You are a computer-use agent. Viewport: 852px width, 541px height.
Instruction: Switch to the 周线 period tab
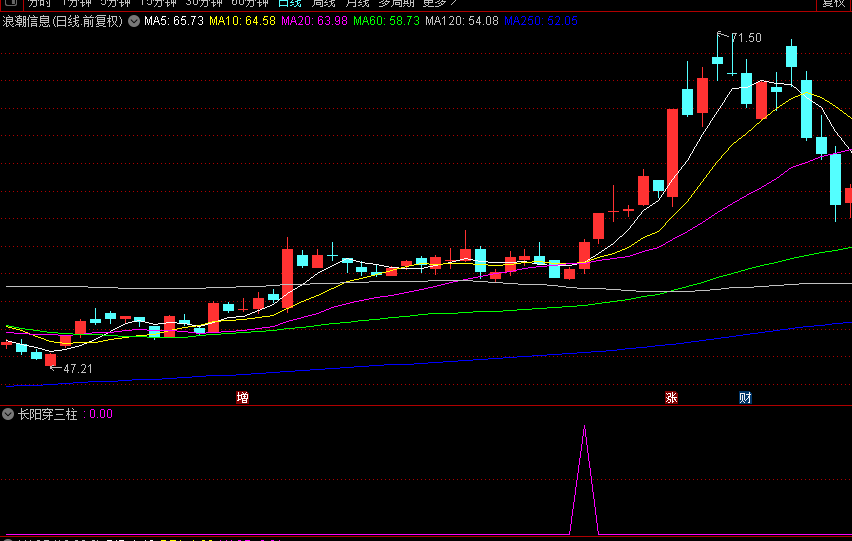tap(324, 3)
